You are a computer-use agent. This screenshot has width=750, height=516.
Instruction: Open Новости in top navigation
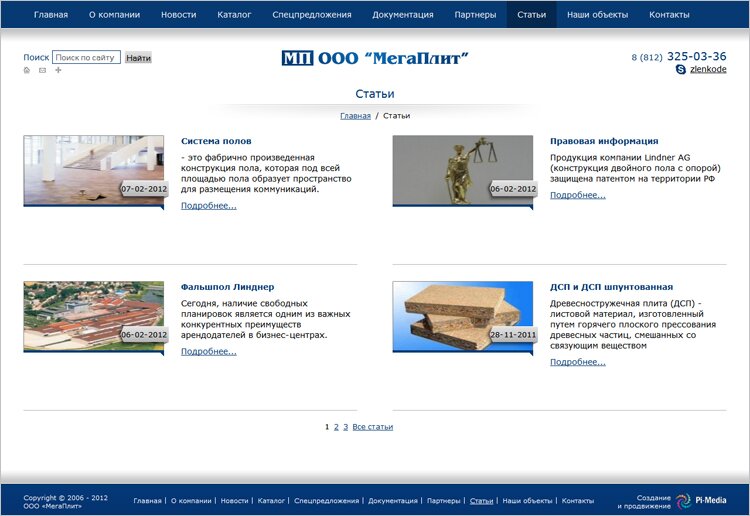point(178,15)
